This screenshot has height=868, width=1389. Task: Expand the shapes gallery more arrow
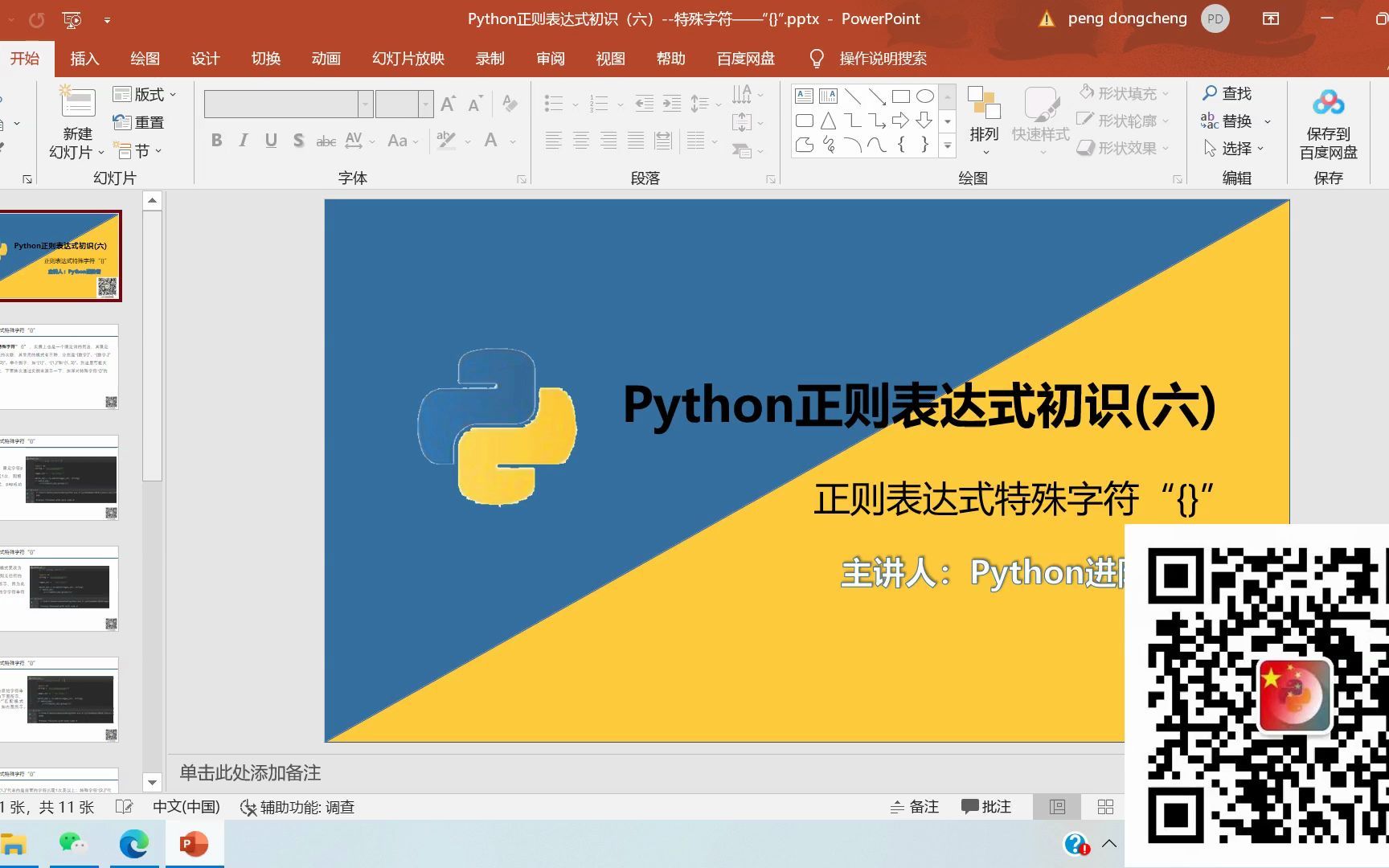[948, 145]
